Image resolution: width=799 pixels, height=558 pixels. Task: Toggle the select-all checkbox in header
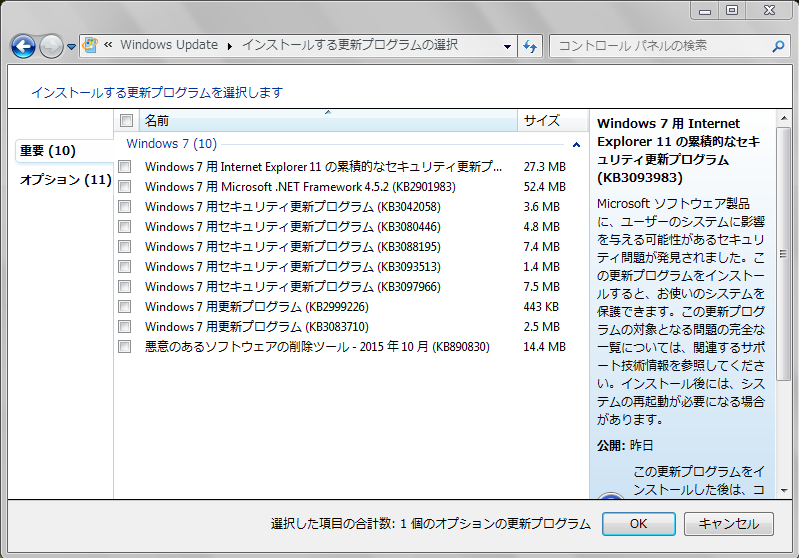coord(126,120)
